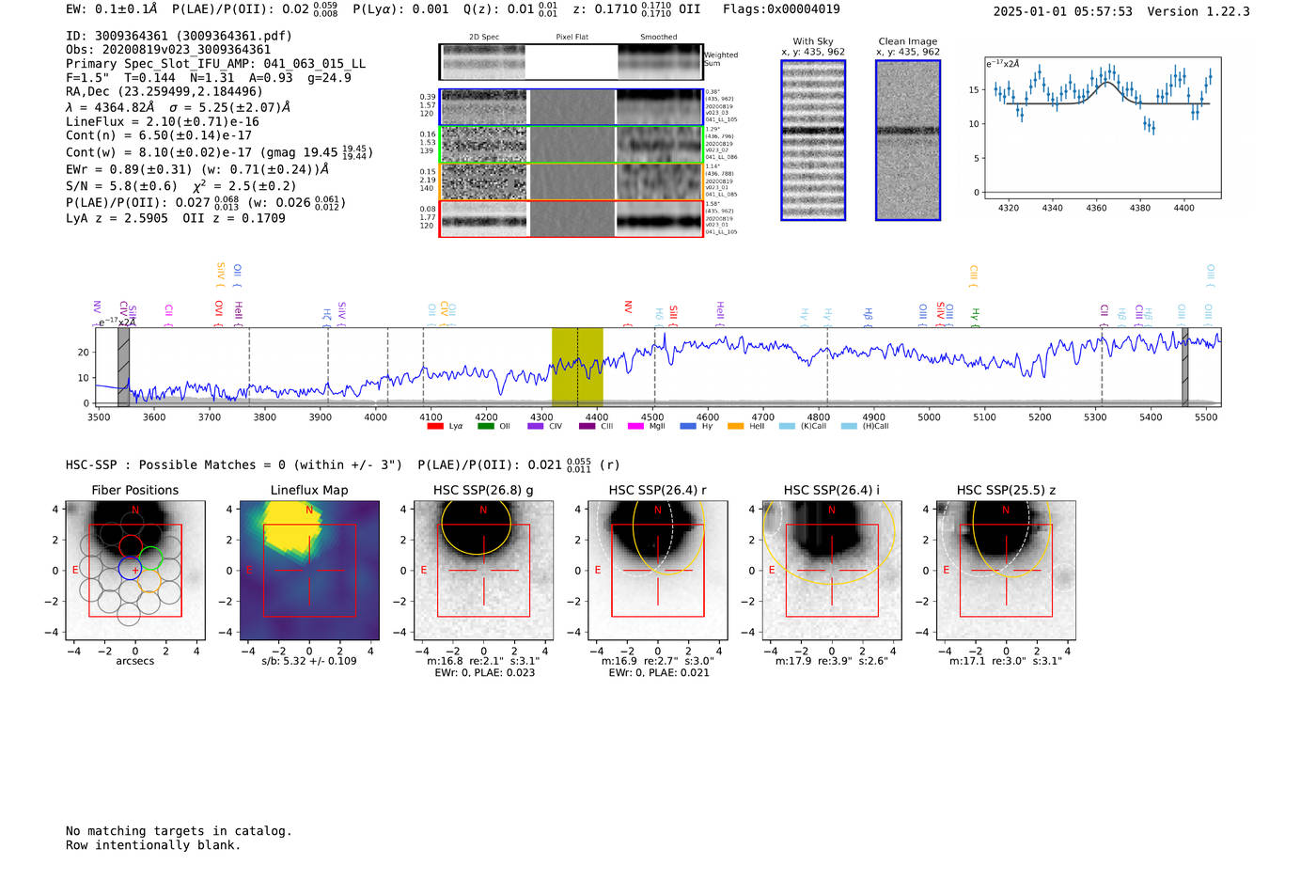Click the red circle in Fiber Positions
The width and height of the screenshot is (1316, 896).
(131, 546)
